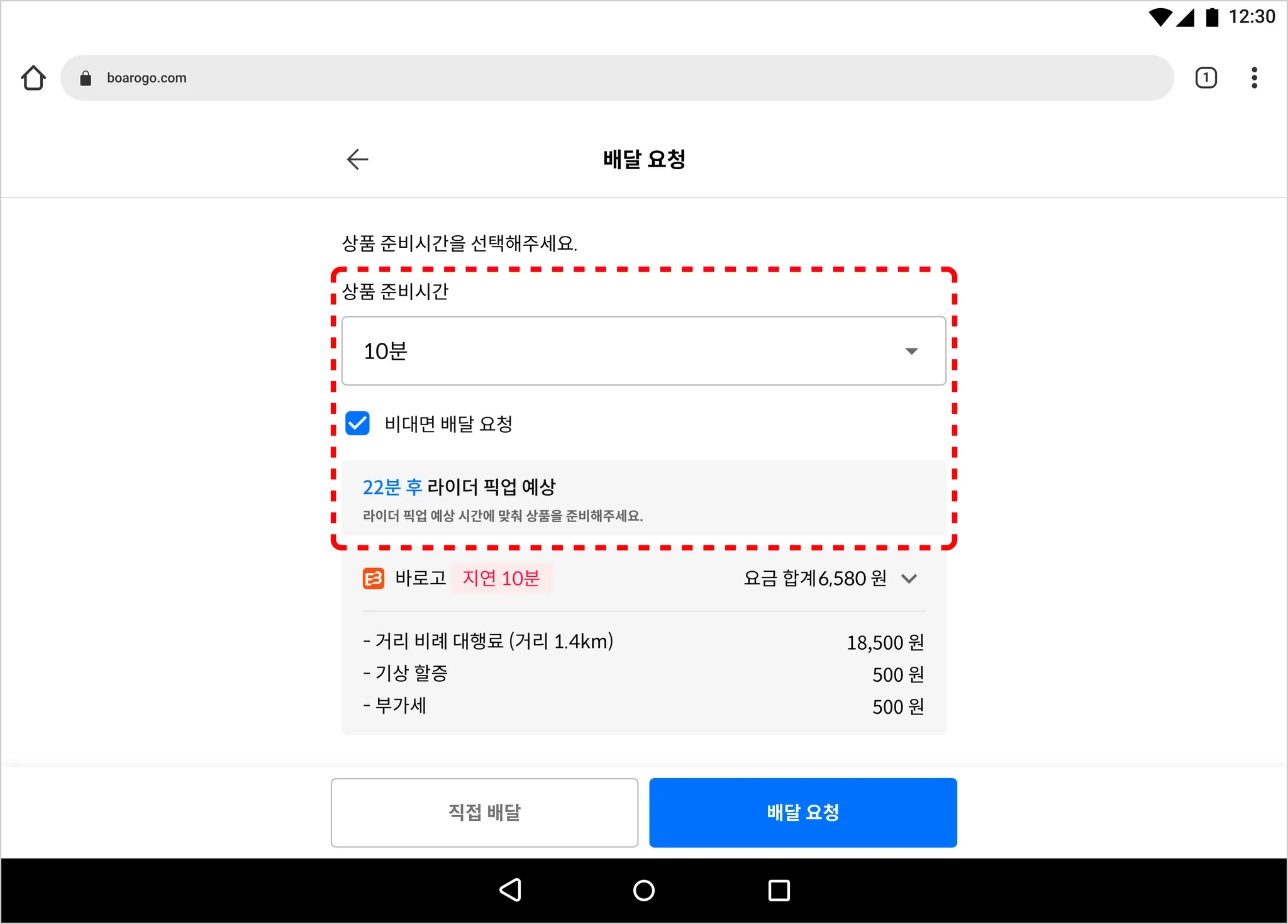The width and height of the screenshot is (1288, 924).
Task: Tap the 거리 비례 대행료 fee row
Action: point(643,642)
